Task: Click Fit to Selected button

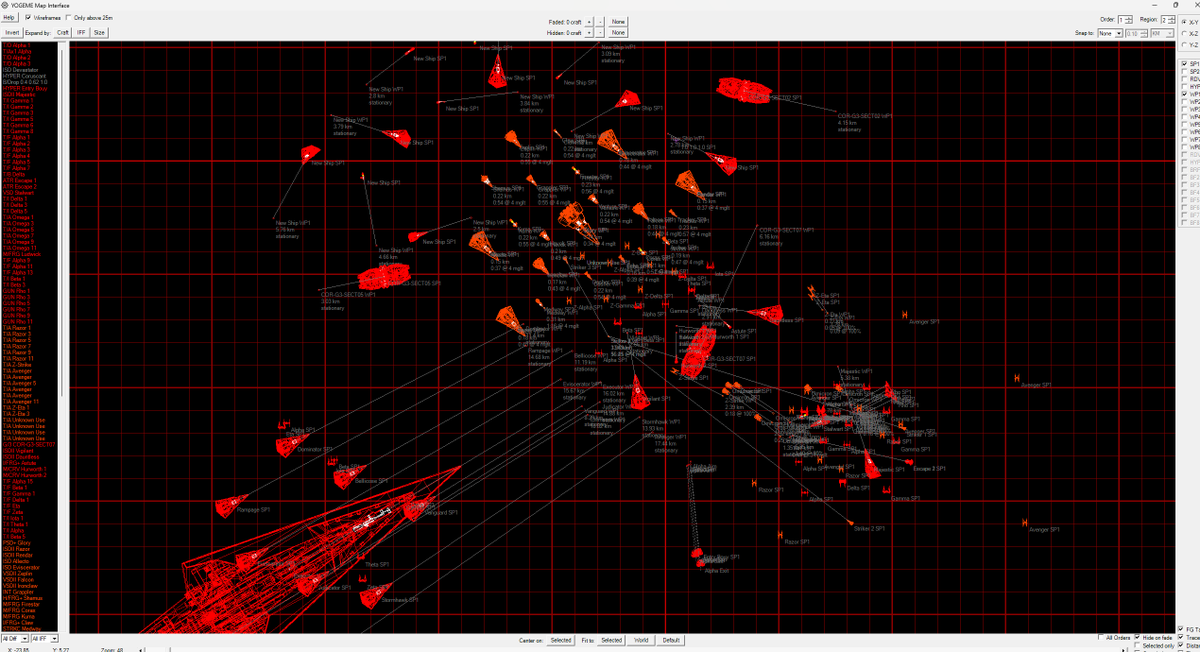Action: (611, 640)
